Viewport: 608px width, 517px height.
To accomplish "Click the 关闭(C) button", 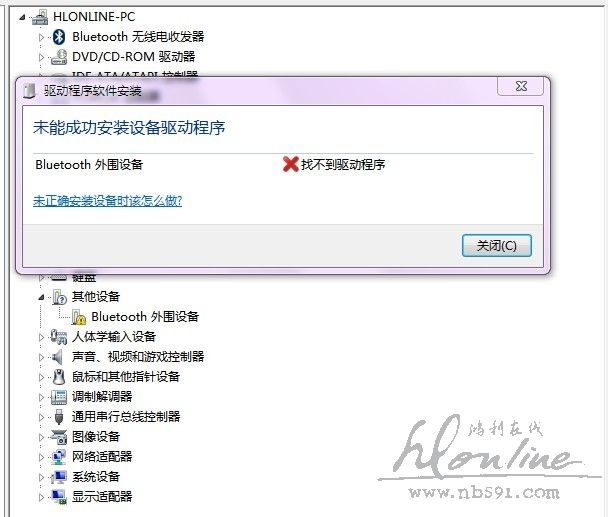I will (496, 246).
